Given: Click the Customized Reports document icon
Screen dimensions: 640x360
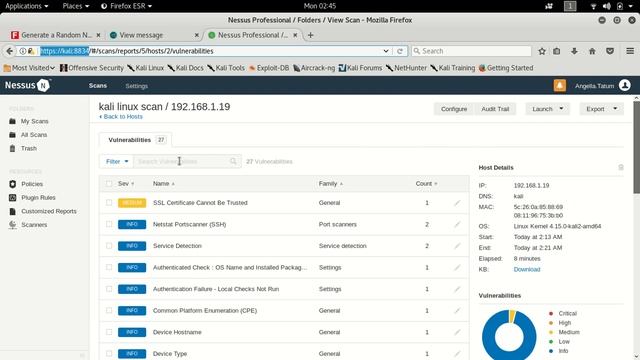Looking at the screenshot, I should coord(13,211).
